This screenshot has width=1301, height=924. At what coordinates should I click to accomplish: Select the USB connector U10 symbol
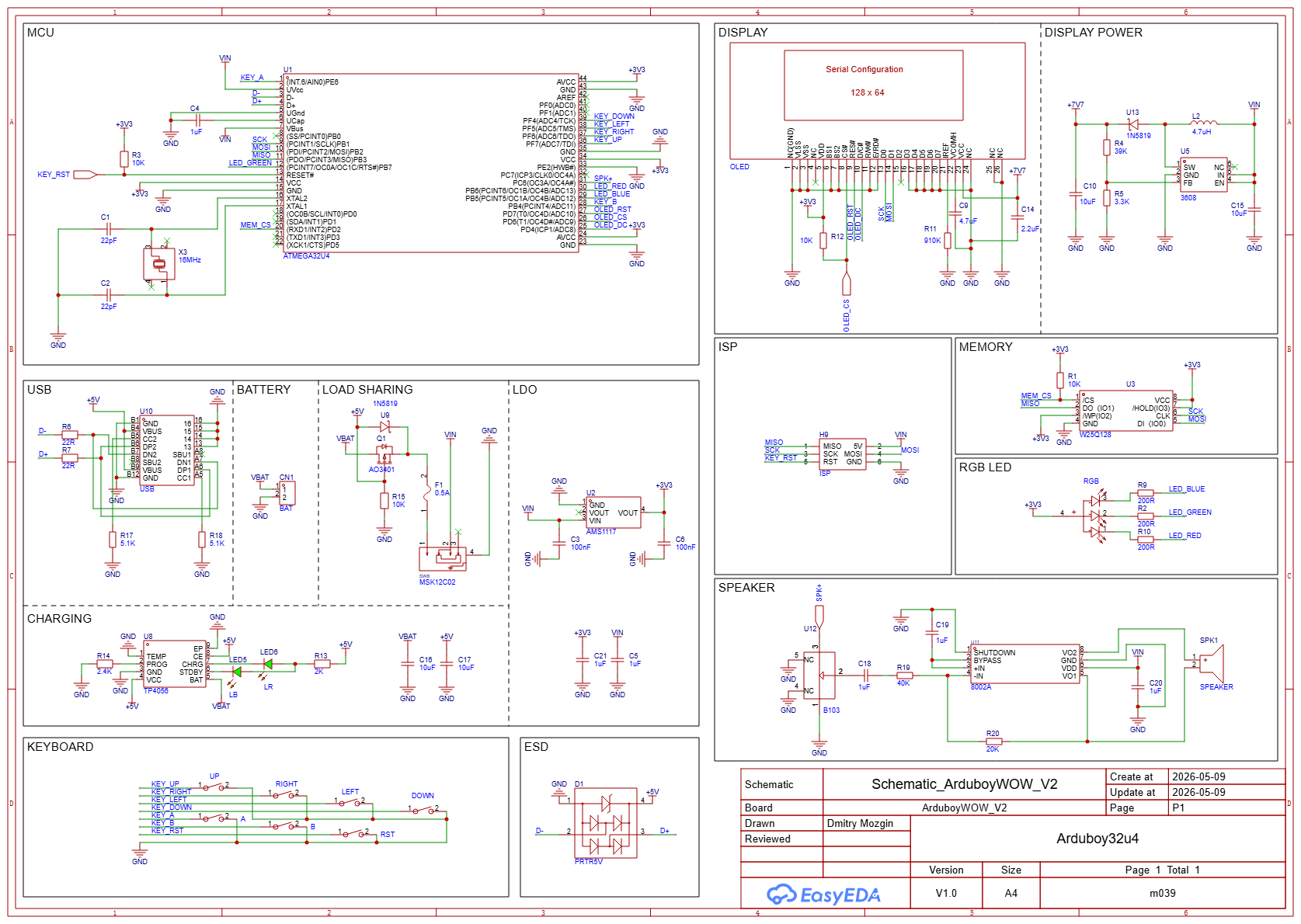(x=166, y=450)
